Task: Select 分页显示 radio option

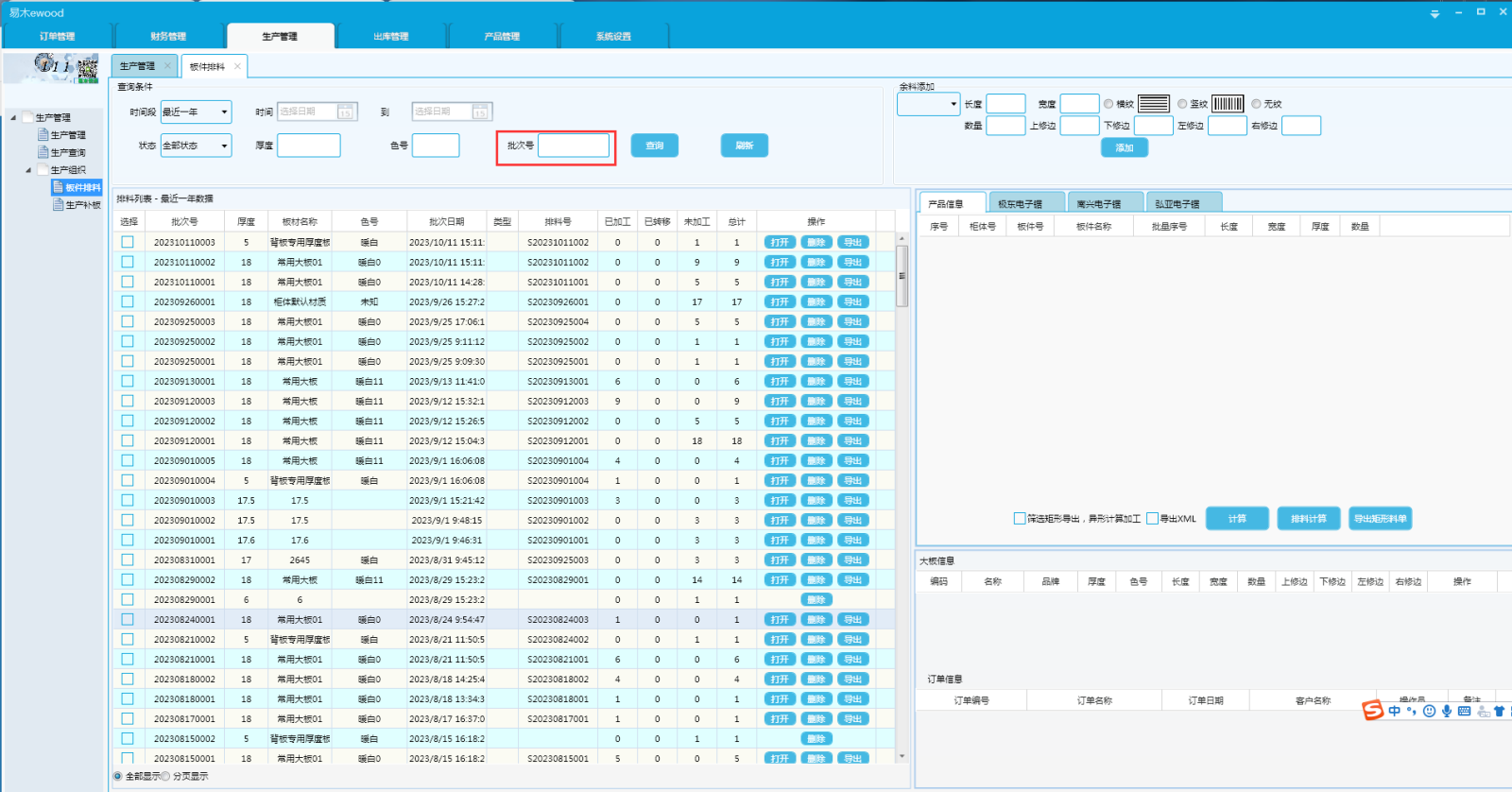Action: click(x=165, y=776)
